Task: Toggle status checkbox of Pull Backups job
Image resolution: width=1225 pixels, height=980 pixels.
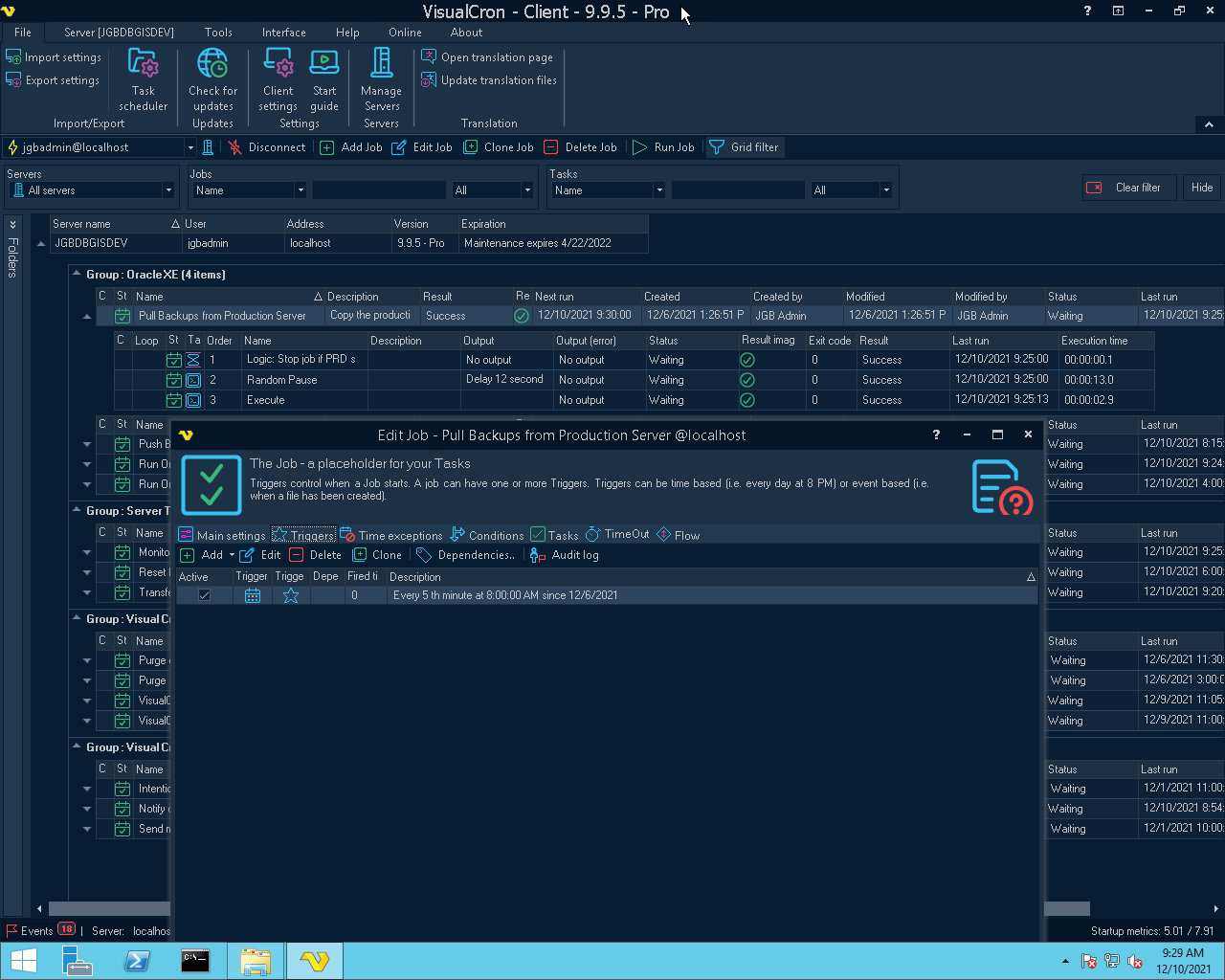Action: coord(122,316)
